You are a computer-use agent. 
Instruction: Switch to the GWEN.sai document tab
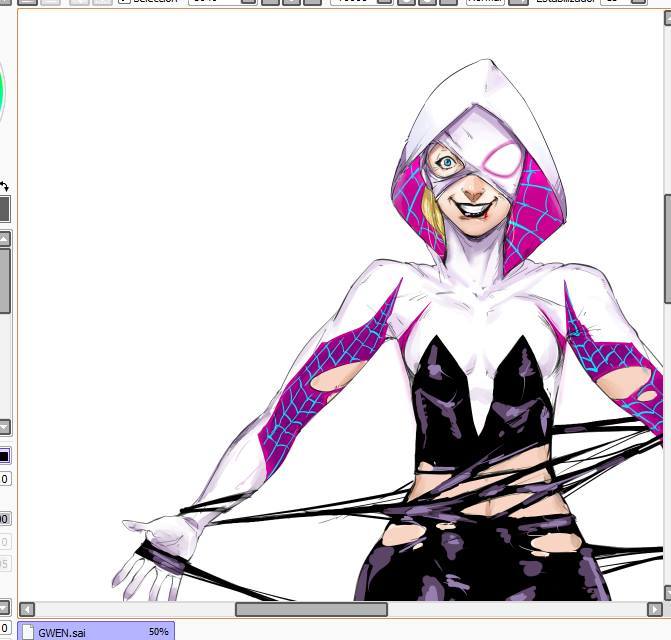[x=96, y=631]
